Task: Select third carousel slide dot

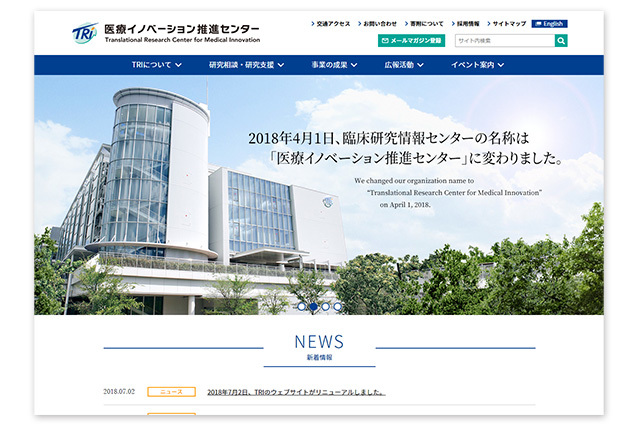Action: click(325, 306)
